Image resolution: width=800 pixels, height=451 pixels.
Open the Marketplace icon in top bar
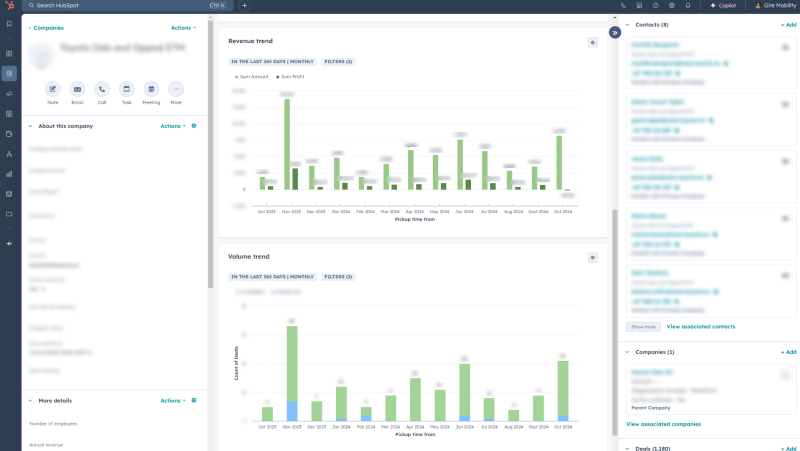tap(639, 6)
